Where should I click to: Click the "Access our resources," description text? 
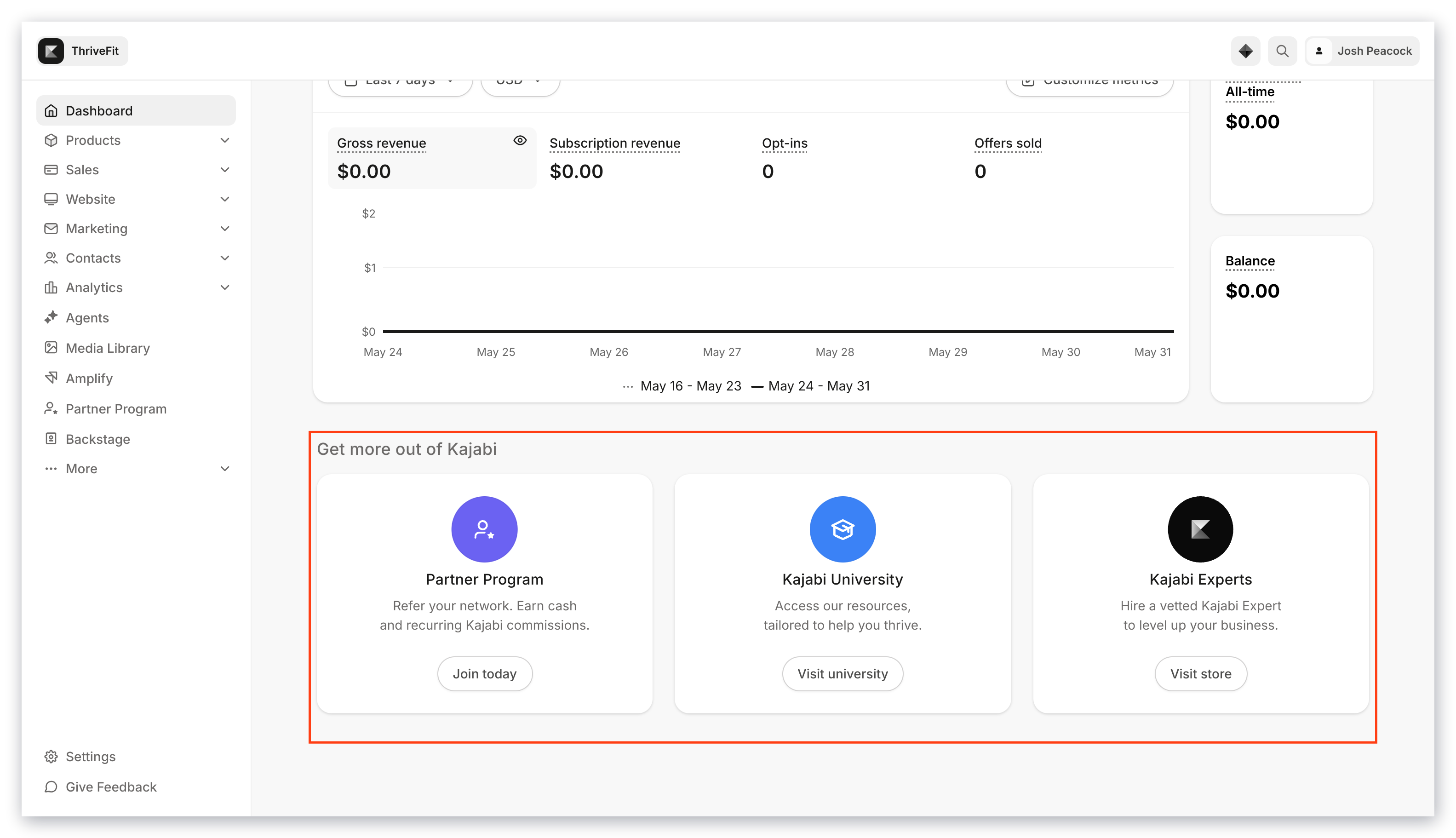(x=843, y=605)
